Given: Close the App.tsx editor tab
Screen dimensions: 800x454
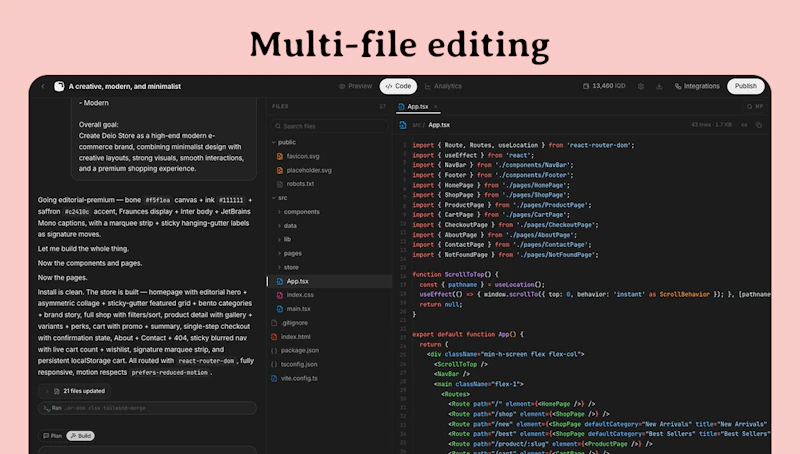Looking at the screenshot, I should pos(436,107).
